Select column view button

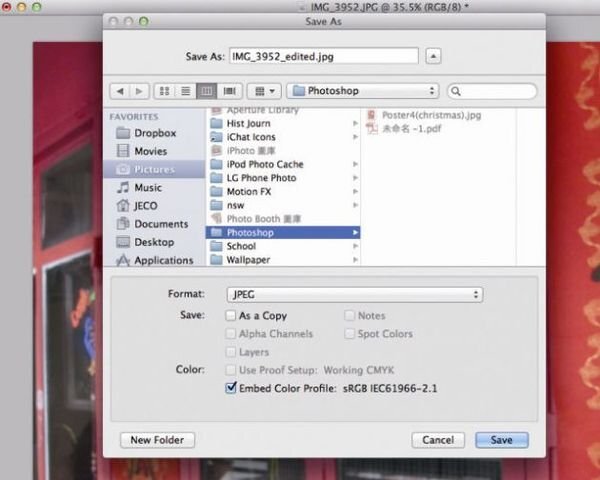[207, 91]
